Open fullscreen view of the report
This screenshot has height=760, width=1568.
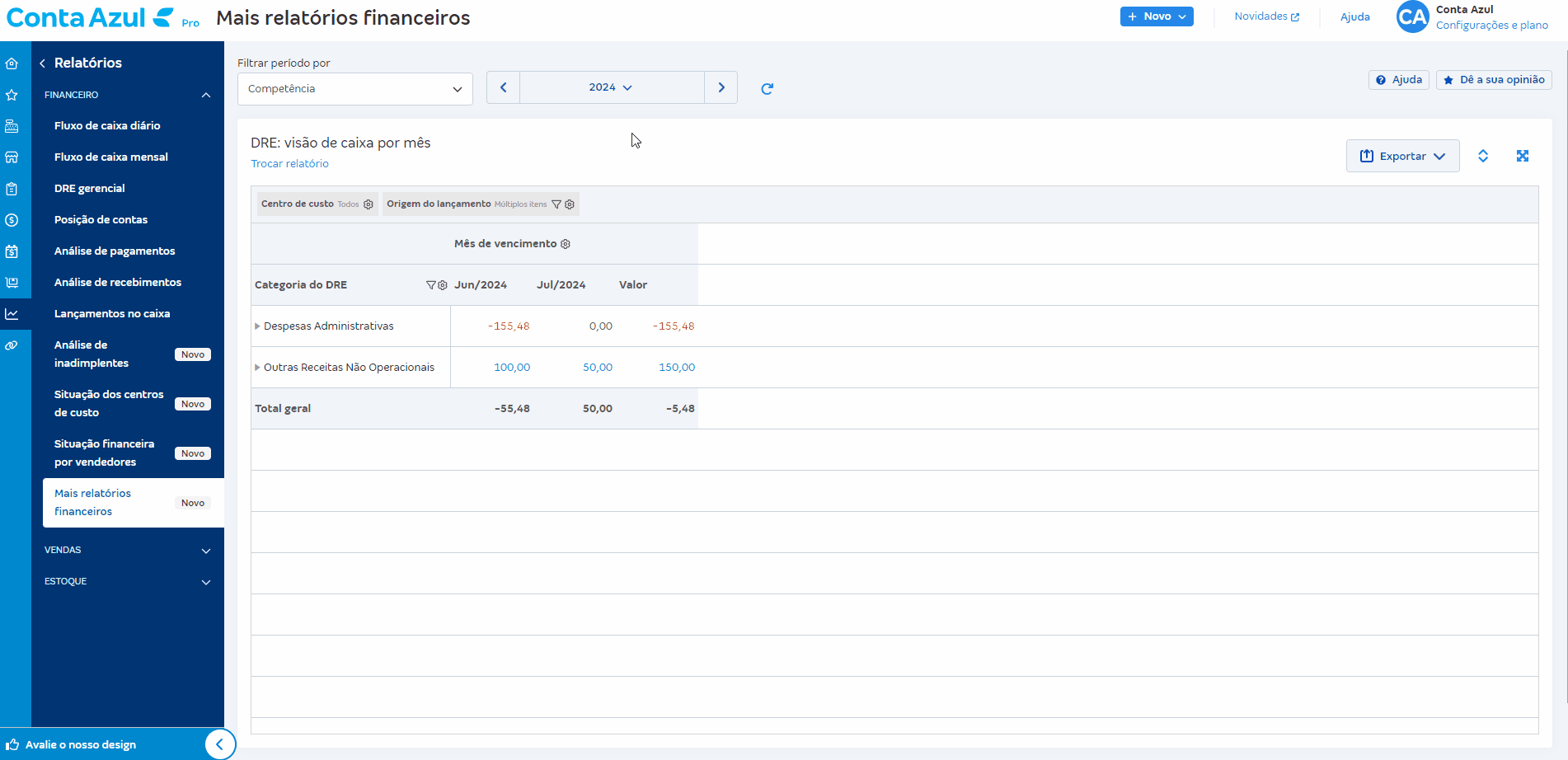pyautogui.click(x=1522, y=156)
